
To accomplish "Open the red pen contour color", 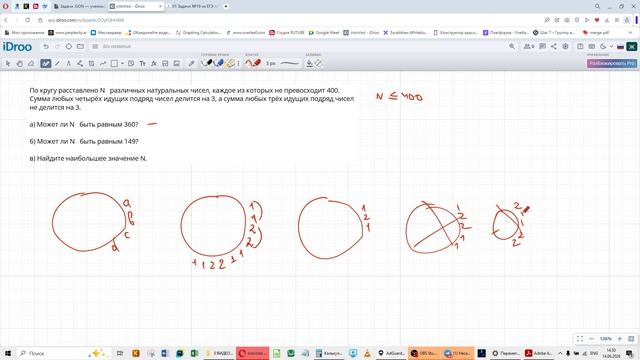I will pyautogui.click(x=253, y=63).
